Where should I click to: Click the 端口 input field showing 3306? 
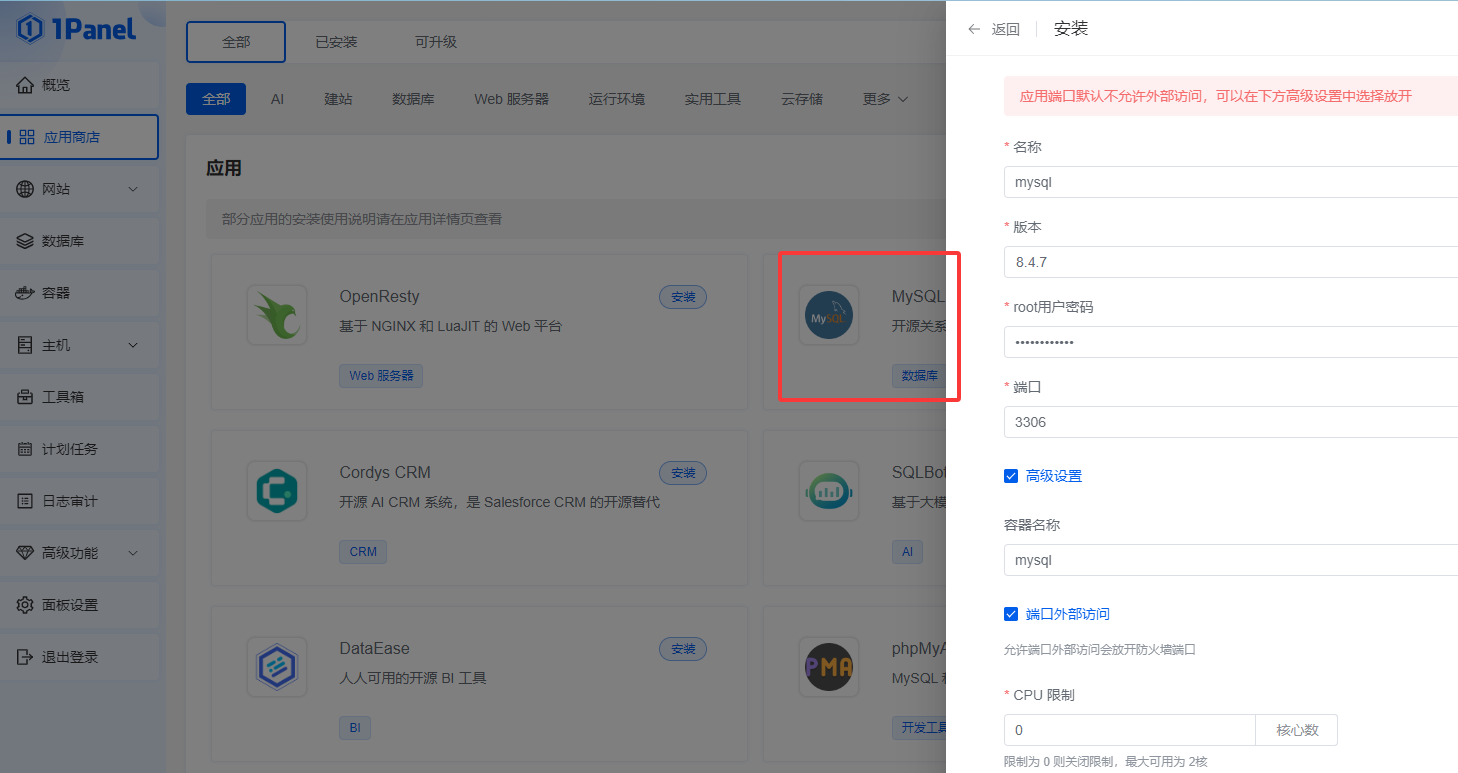pos(1230,422)
